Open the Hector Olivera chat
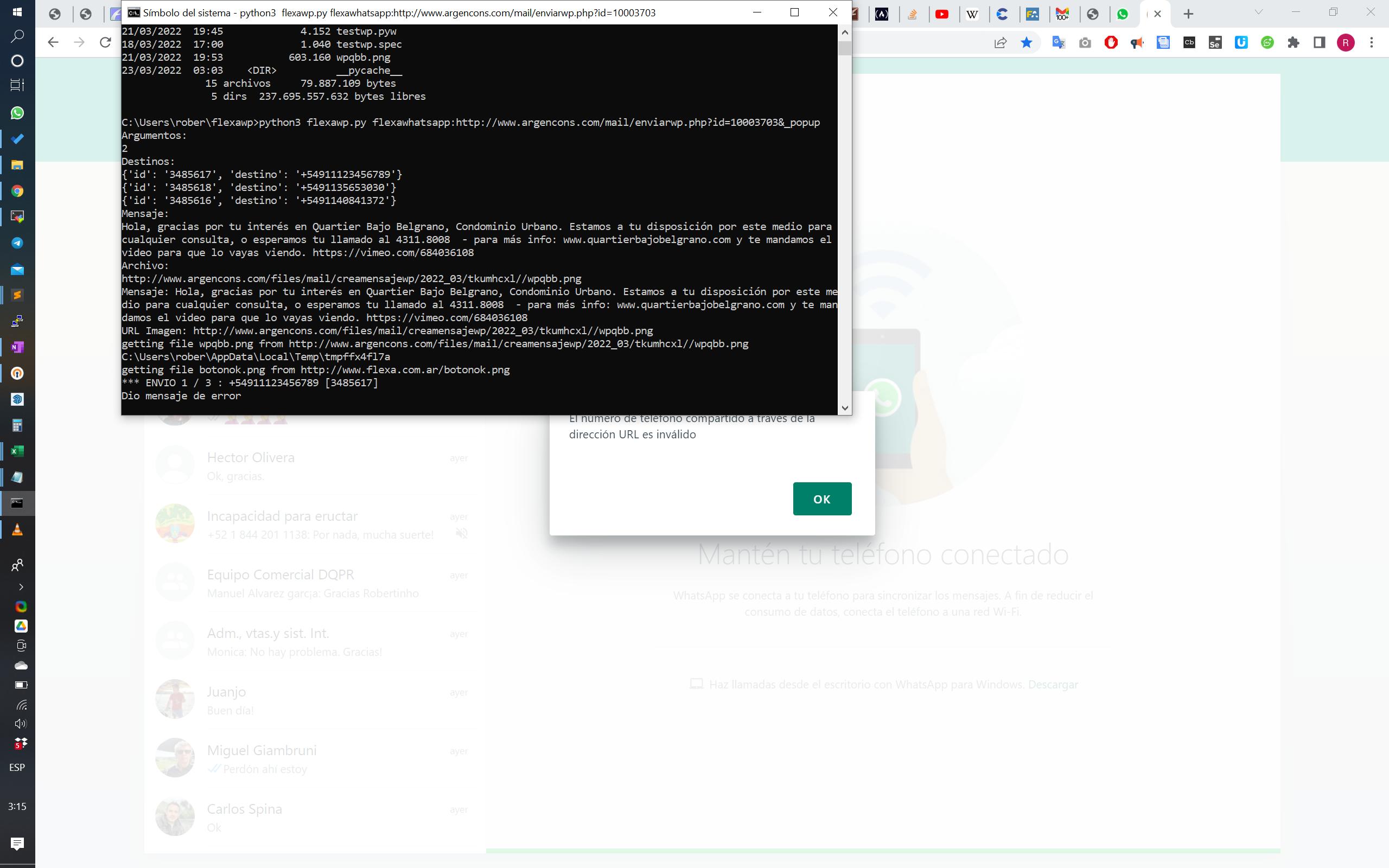Screen dimensions: 1389x868 [315, 466]
